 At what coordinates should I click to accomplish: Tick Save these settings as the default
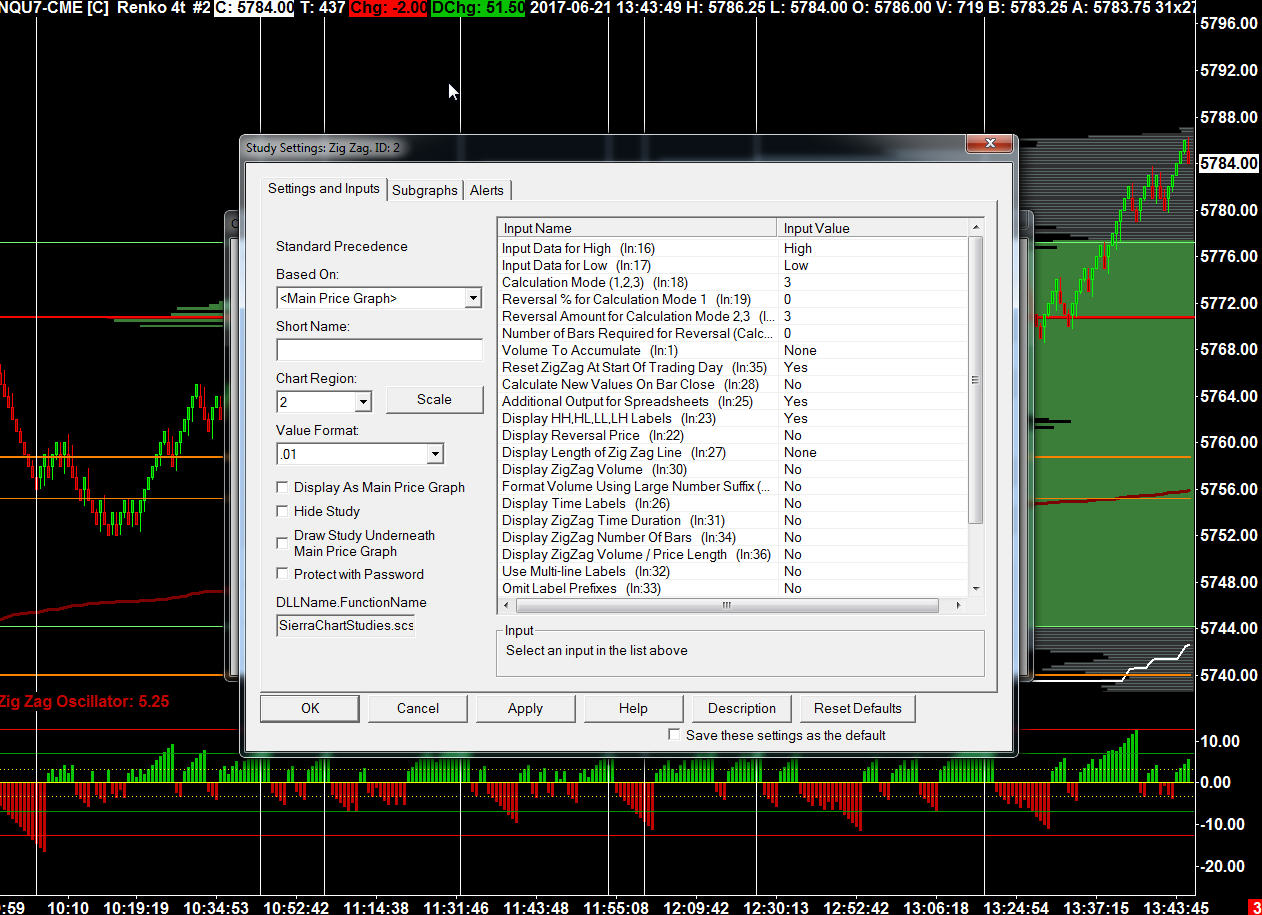[x=674, y=735]
